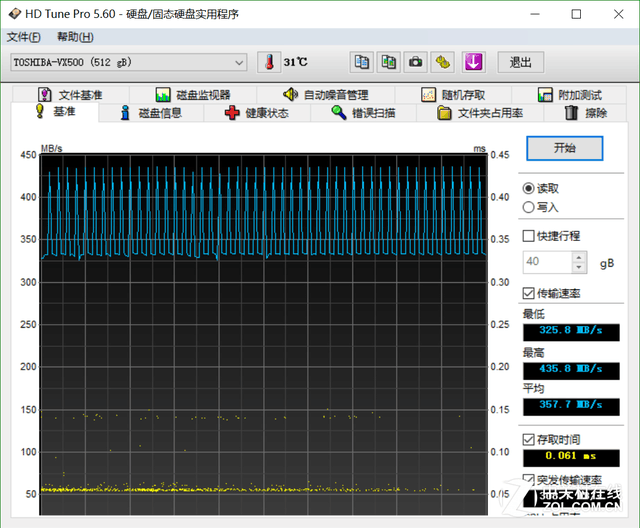640x528 pixels.
Task: Open the 文件(F) menu
Action: [x=24, y=37]
